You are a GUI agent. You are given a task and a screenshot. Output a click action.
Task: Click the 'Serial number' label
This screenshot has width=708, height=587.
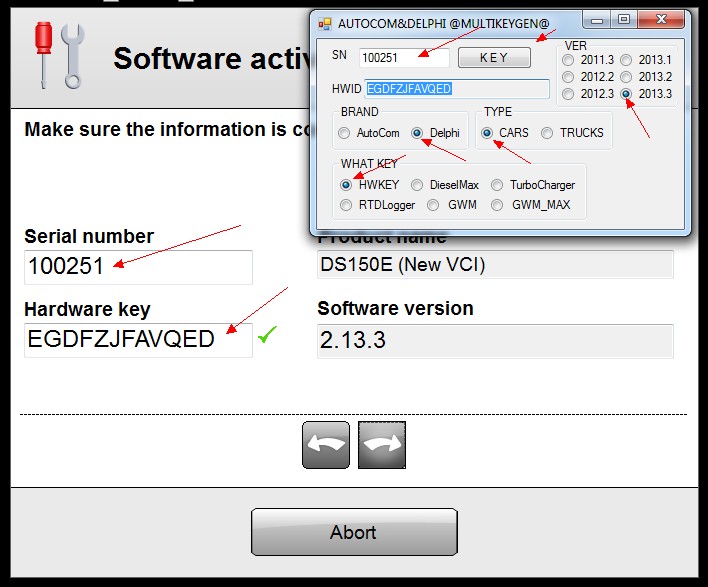tap(89, 236)
